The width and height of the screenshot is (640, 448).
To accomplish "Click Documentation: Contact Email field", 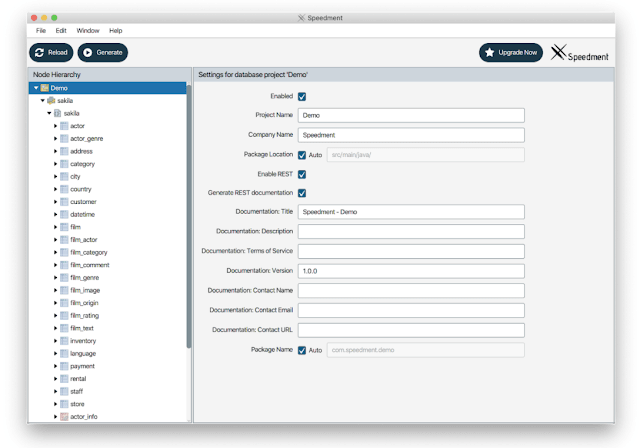I will click(411, 310).
